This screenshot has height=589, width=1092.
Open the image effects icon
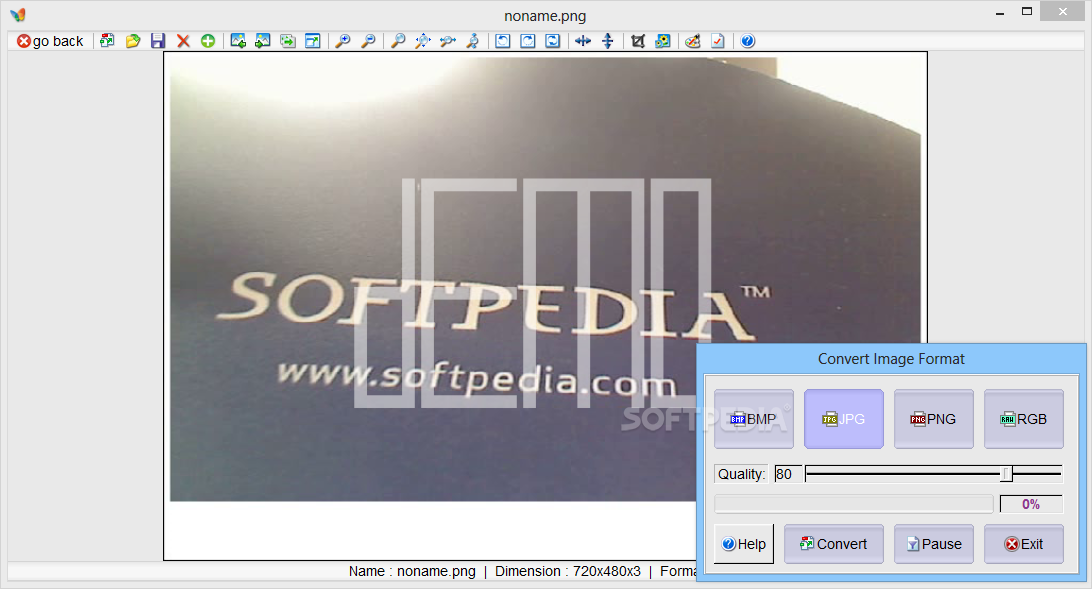click(663, 41)
